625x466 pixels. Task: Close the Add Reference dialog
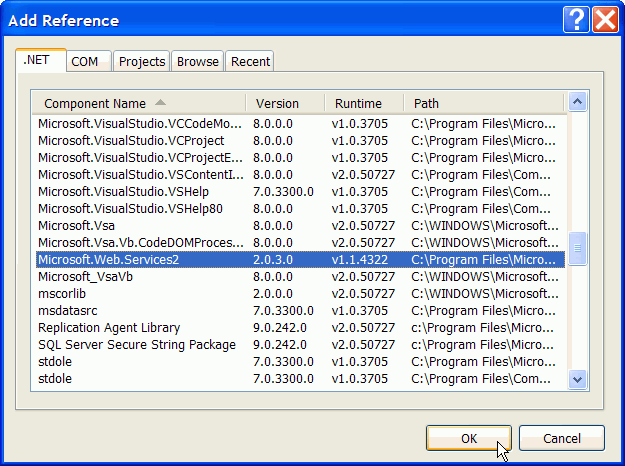(605, 19)
